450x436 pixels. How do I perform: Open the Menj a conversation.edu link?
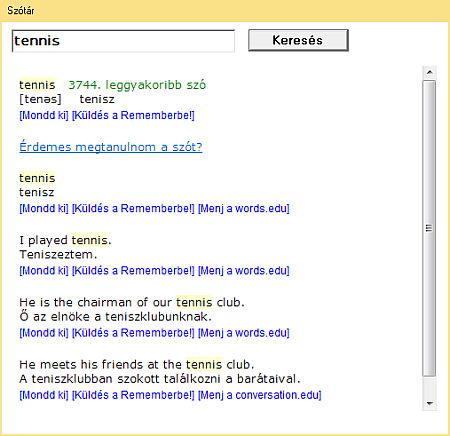pyautogui.click(x=260, y=395)
